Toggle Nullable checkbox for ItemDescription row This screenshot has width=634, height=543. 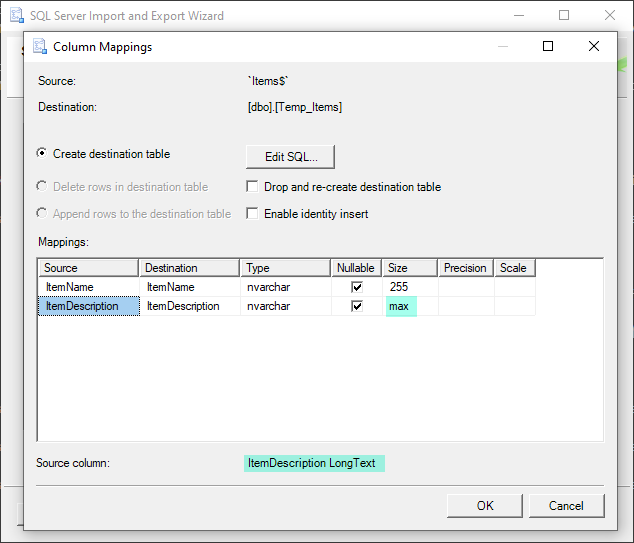(x=357, y=306)
